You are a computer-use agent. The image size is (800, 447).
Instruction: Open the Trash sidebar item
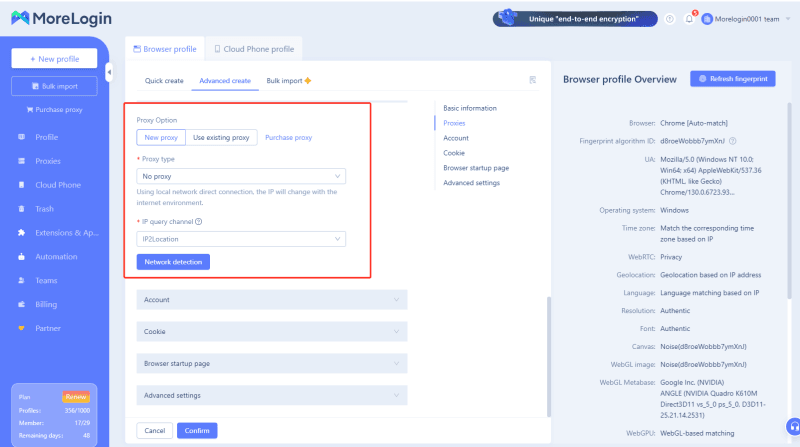tap(44, 209)
